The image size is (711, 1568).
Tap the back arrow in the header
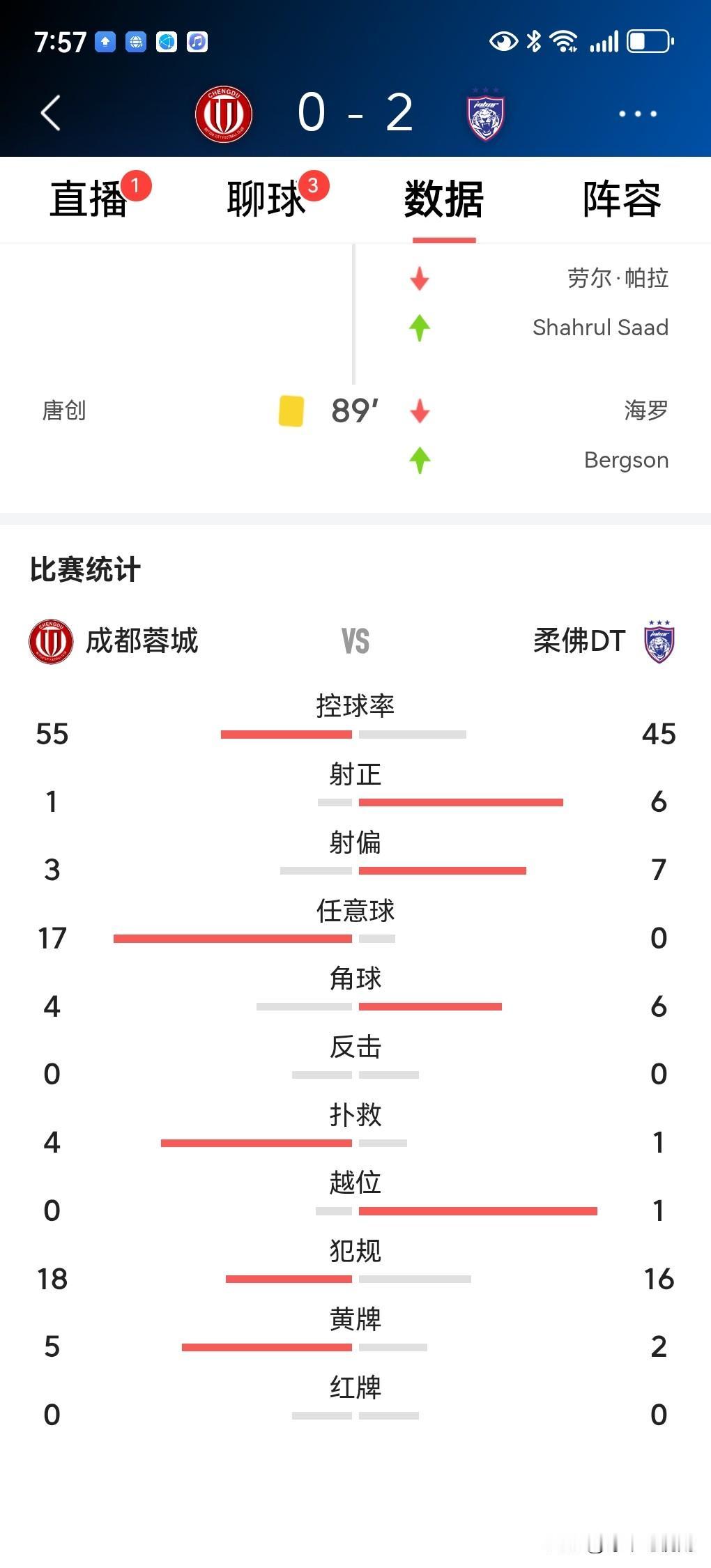tap(50, 113)
